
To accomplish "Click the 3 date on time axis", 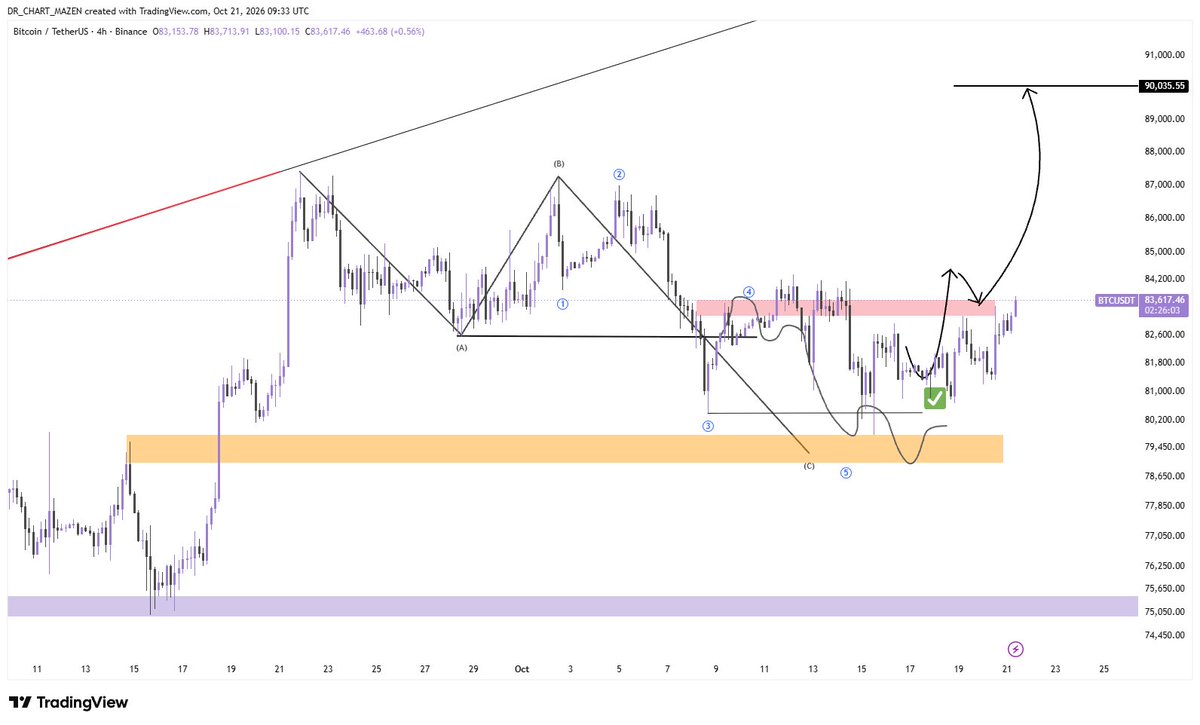I will tap(571, 668).
